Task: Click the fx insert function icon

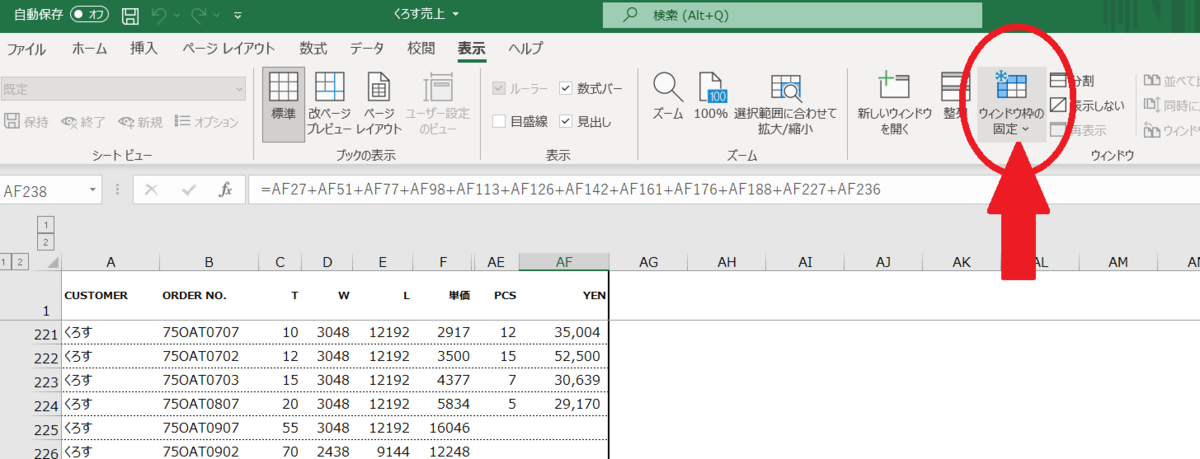Action: [x=226, y=188]
